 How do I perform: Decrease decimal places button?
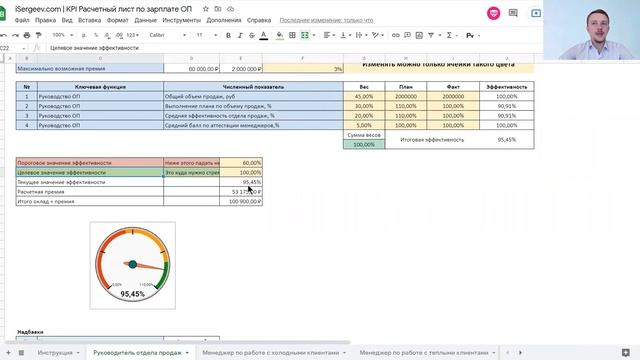[x=107, y=36]
